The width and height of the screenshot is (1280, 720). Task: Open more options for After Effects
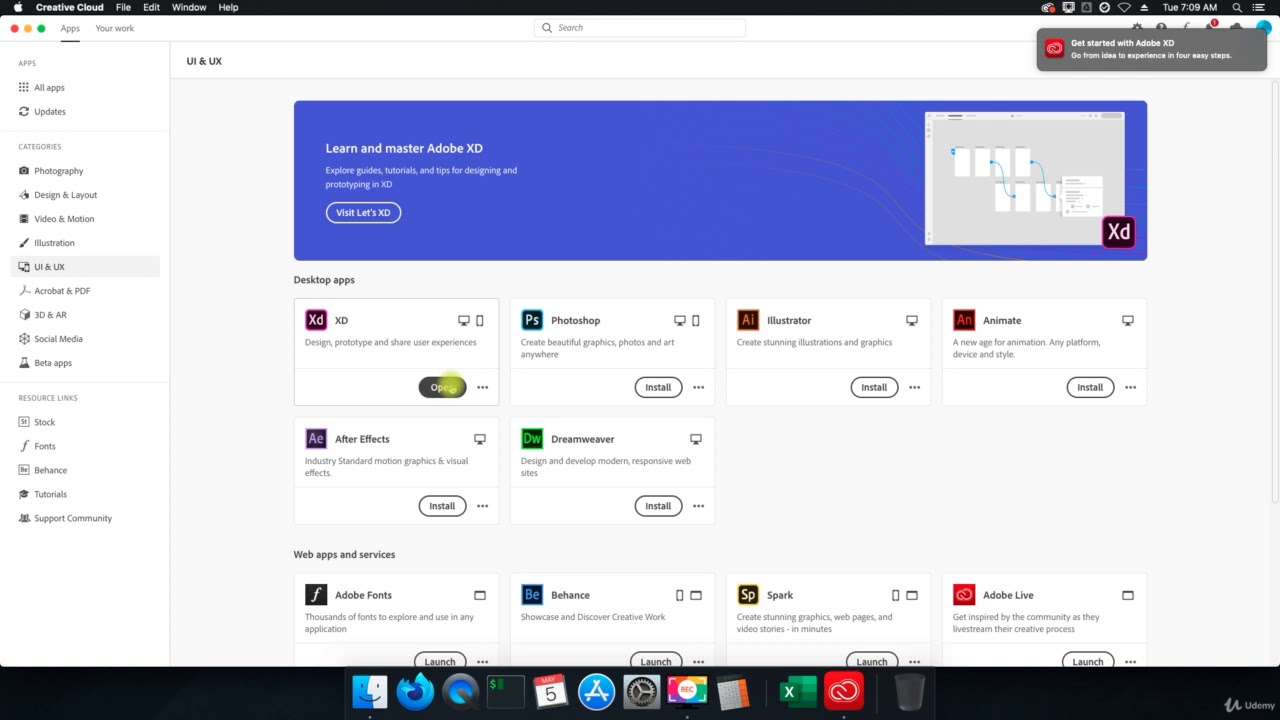tap(482, 506)
